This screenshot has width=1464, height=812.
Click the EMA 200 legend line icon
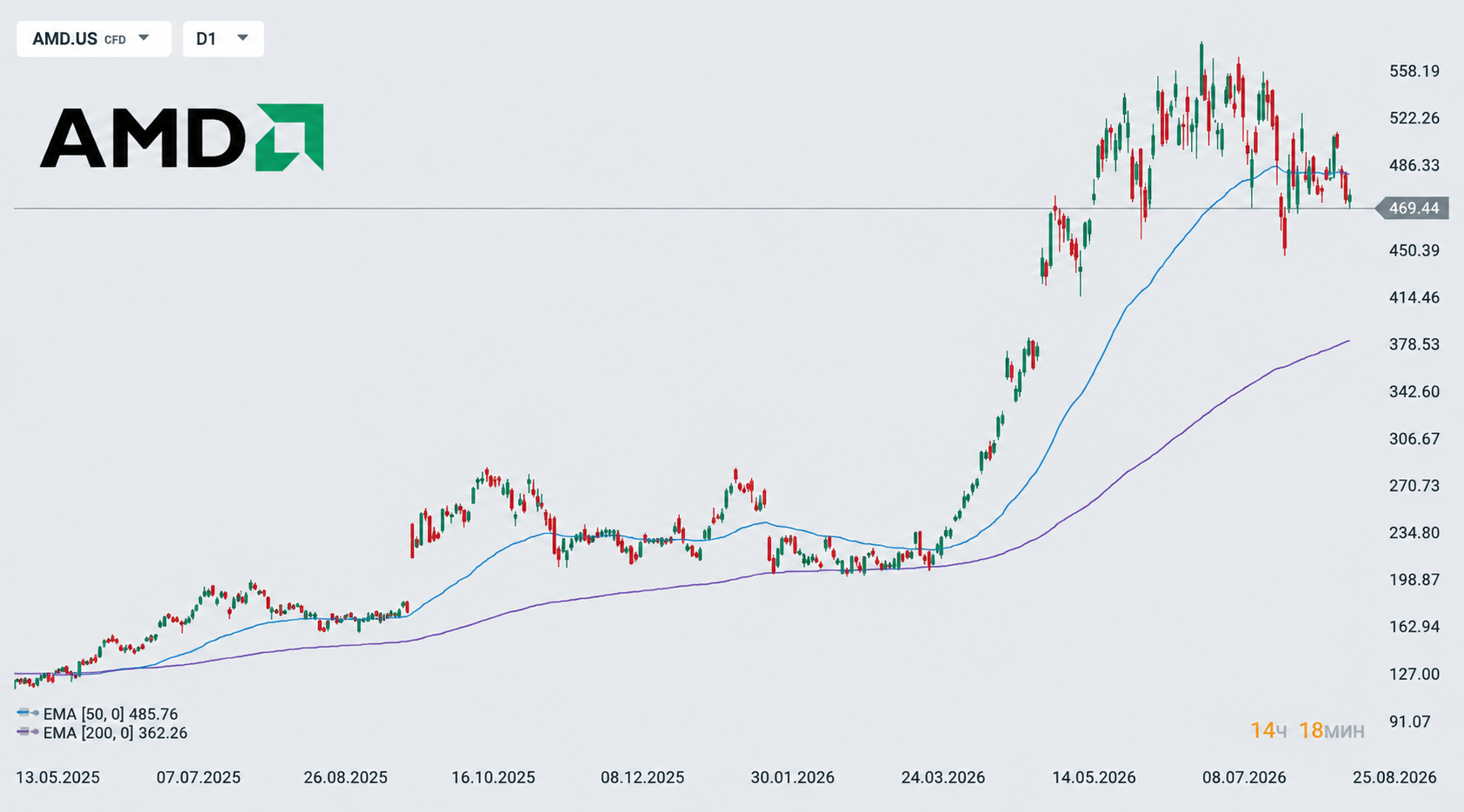pyautogui.click(x=28, y=733)
